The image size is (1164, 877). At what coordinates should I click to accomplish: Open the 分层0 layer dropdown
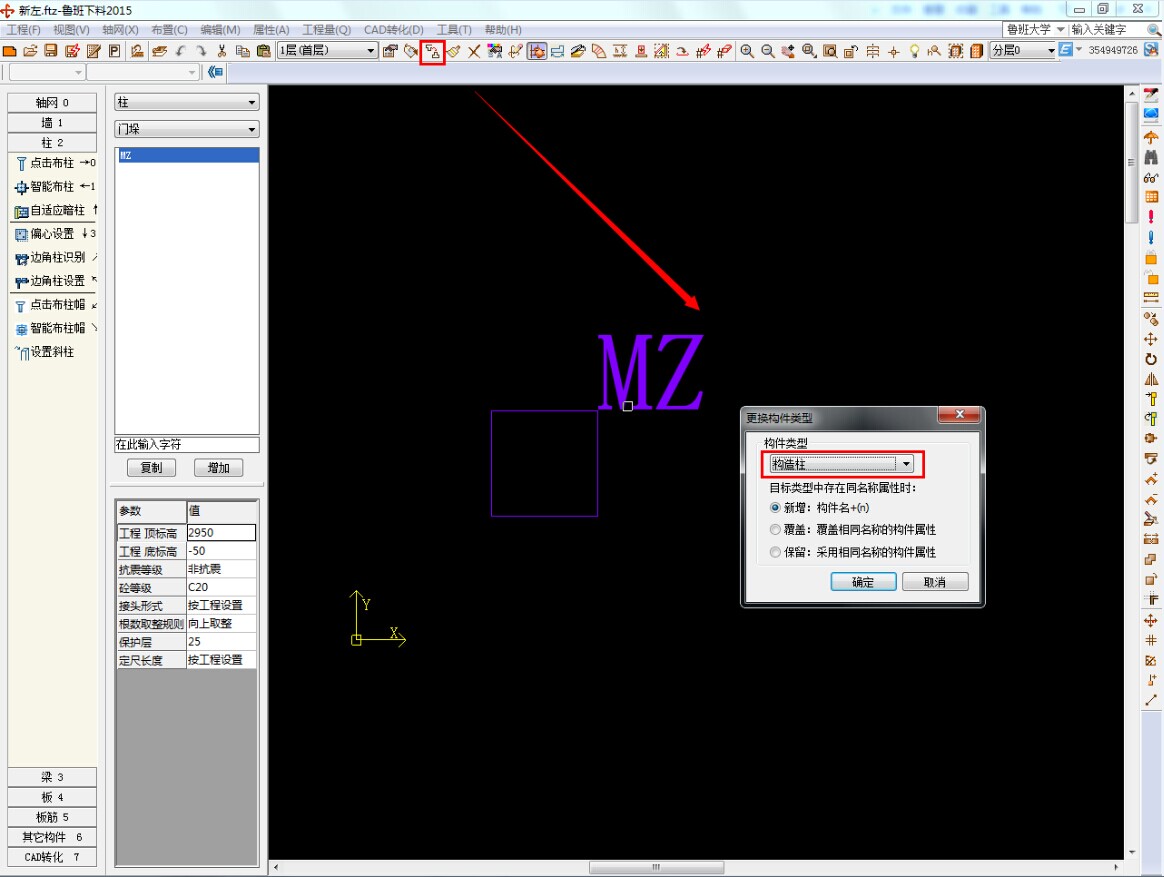1023,50
